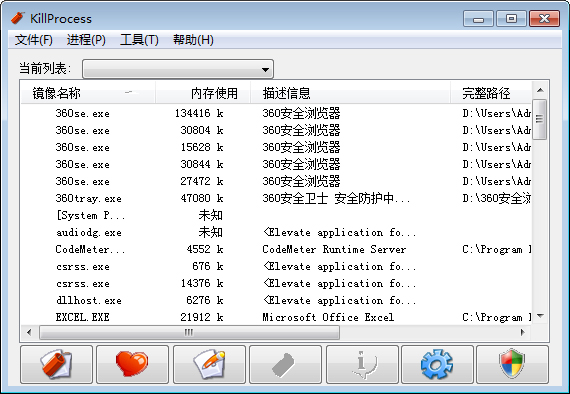The width and height of the screenshot is (570, 394).
Task: Click the Windows shield icon button
Action: (512, 364)
